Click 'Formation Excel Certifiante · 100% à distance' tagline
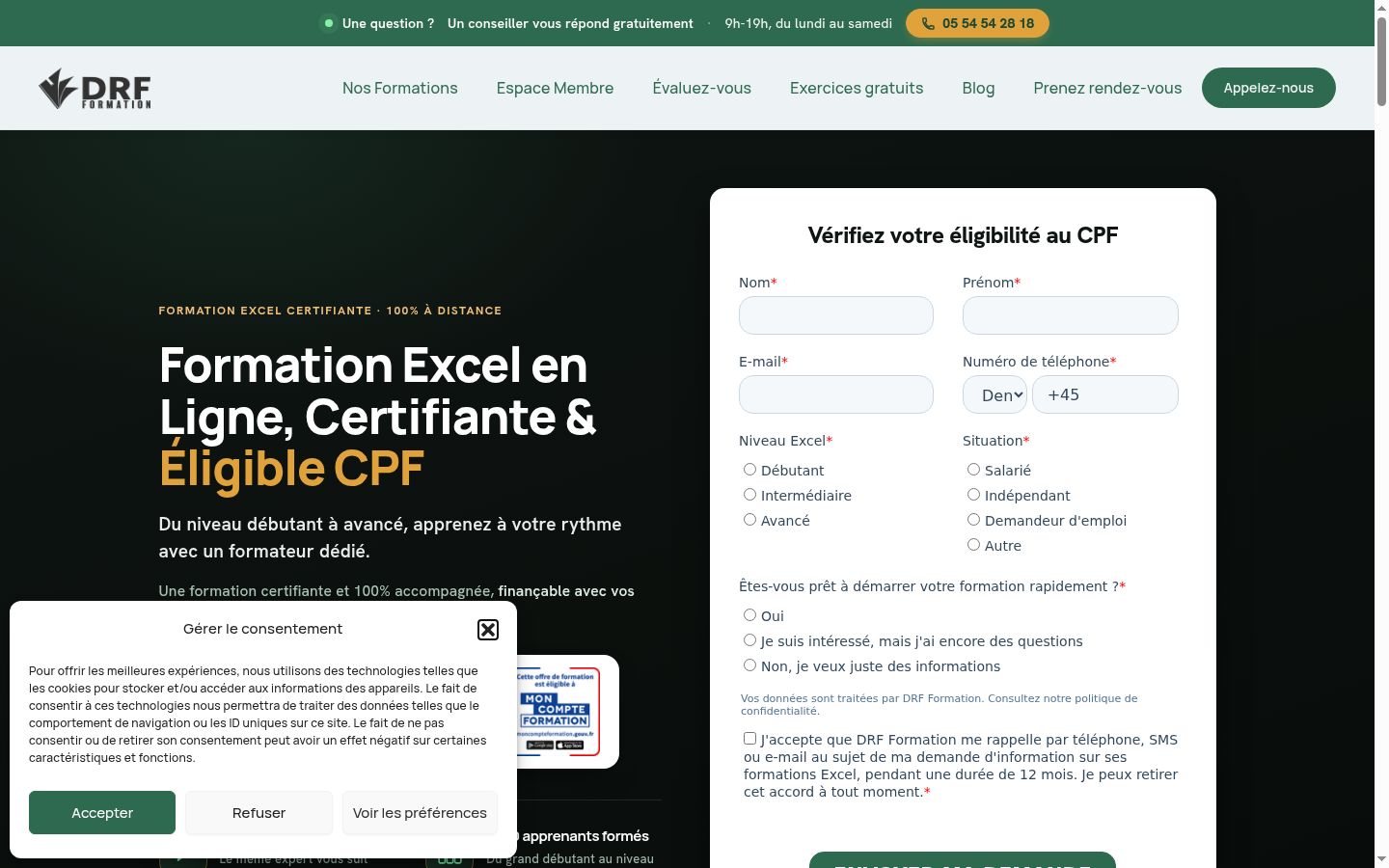 (x=330, y=311)
